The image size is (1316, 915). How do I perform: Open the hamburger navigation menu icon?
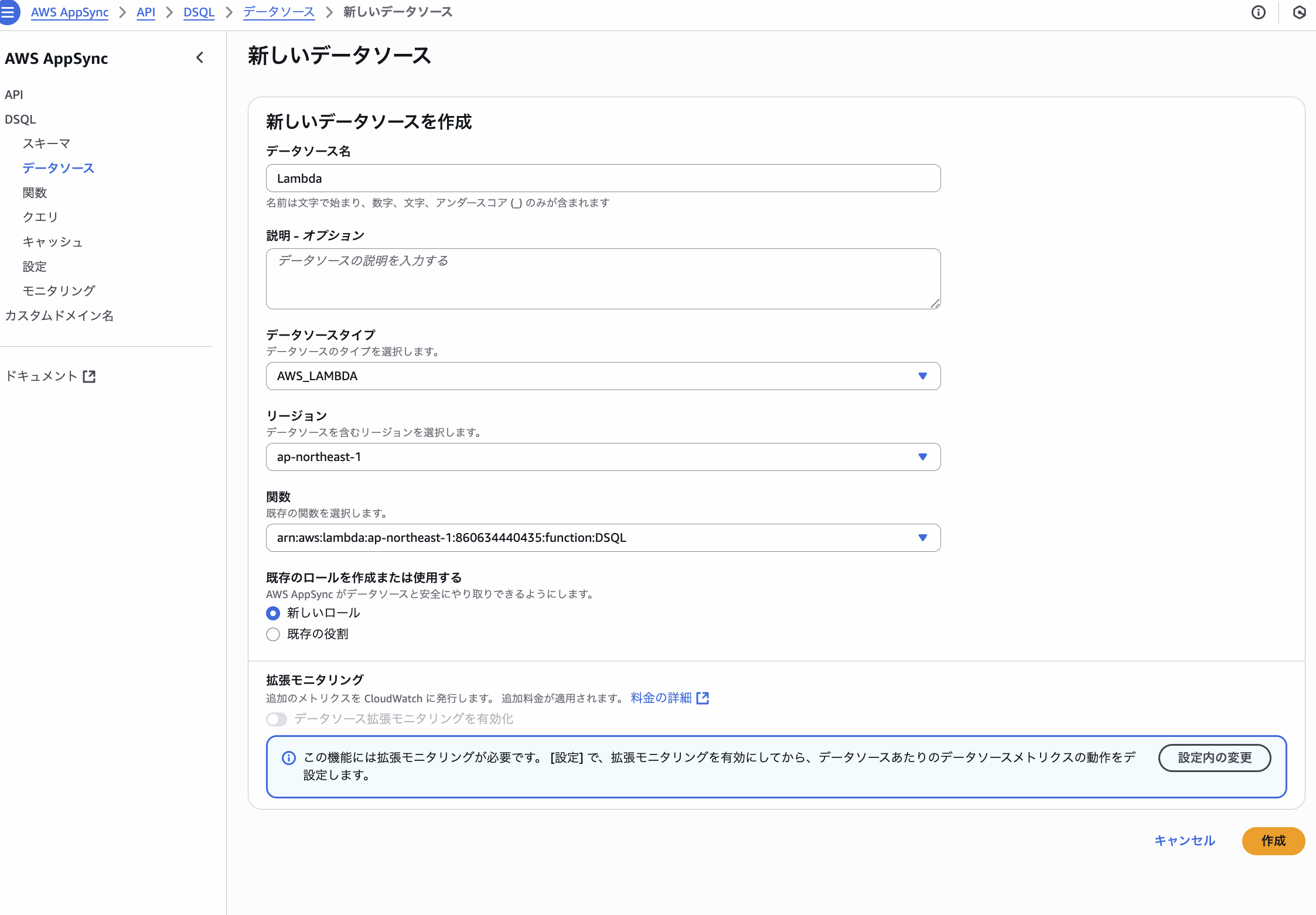coord(8,12)
